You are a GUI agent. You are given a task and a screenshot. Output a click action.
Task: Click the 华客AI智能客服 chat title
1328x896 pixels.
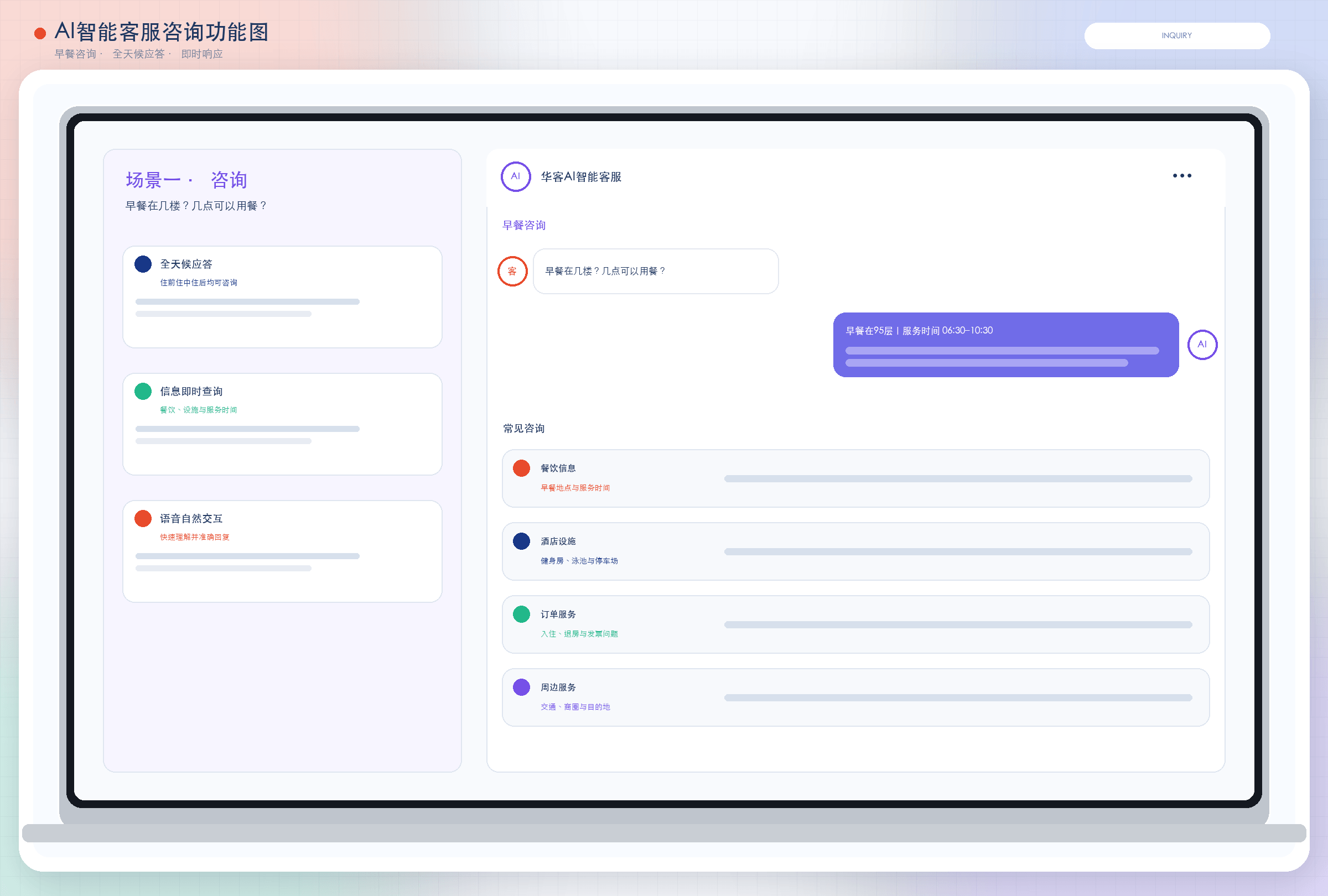[580, 177]
